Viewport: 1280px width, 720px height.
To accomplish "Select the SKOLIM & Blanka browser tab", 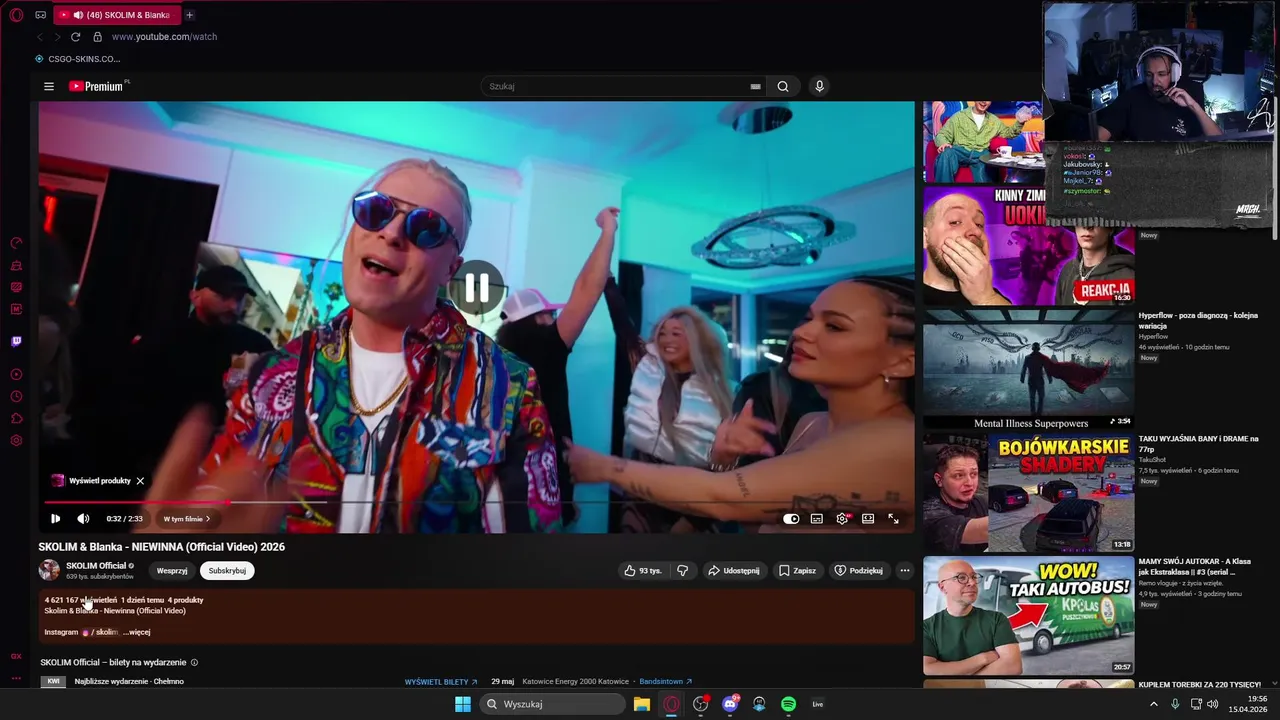I will pyautogui.click(x=118, y=15).
